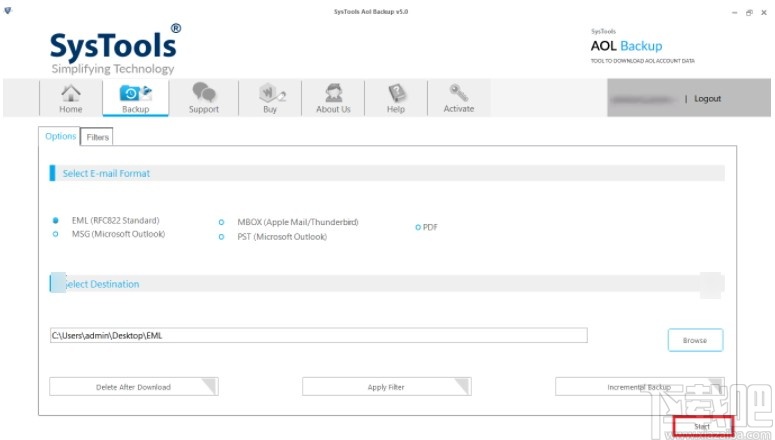
Task: Open the Home toolbar icon
Action: 71,98
